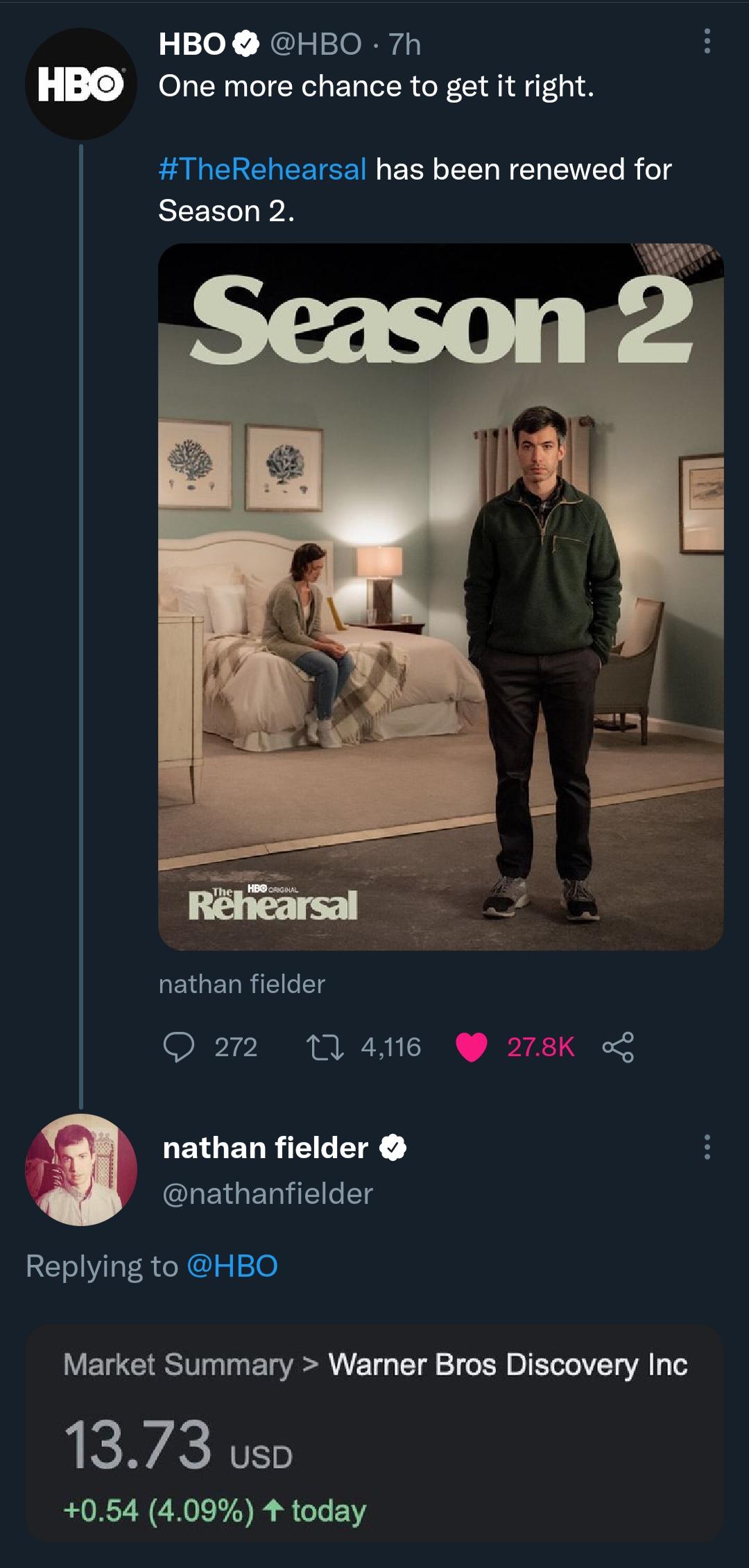Click nathan fielder's verified badge
The height and width of the screenshot is (1568, 749).
(x=393, y=1148)
